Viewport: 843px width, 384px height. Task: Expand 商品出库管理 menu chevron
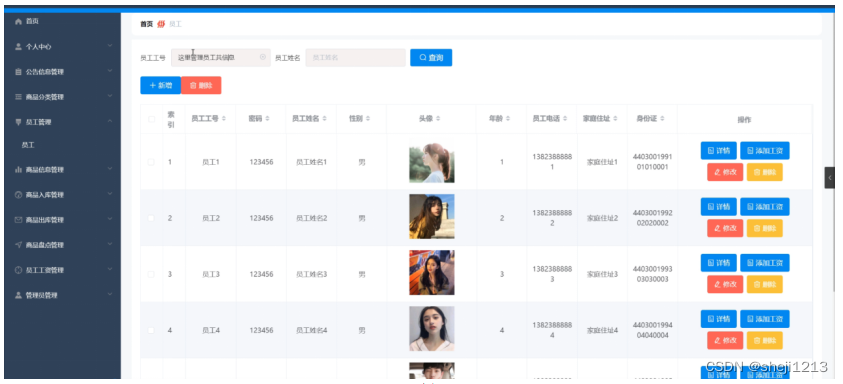pyautogui.click(x=110, y=219)
